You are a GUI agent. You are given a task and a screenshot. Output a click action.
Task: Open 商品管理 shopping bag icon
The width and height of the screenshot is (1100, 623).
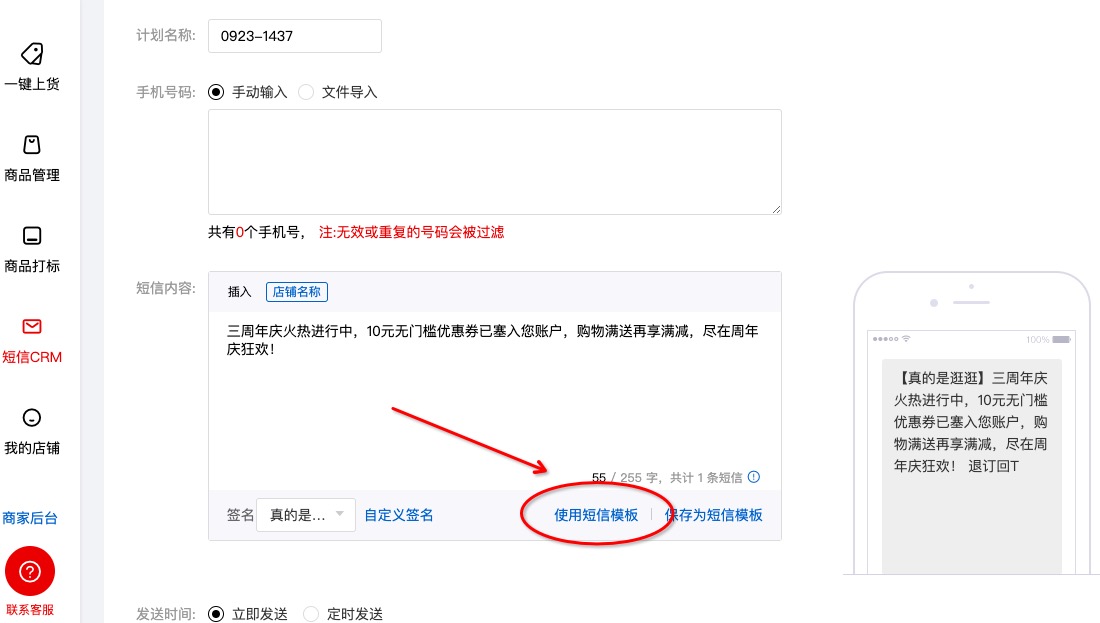(32, 145)
